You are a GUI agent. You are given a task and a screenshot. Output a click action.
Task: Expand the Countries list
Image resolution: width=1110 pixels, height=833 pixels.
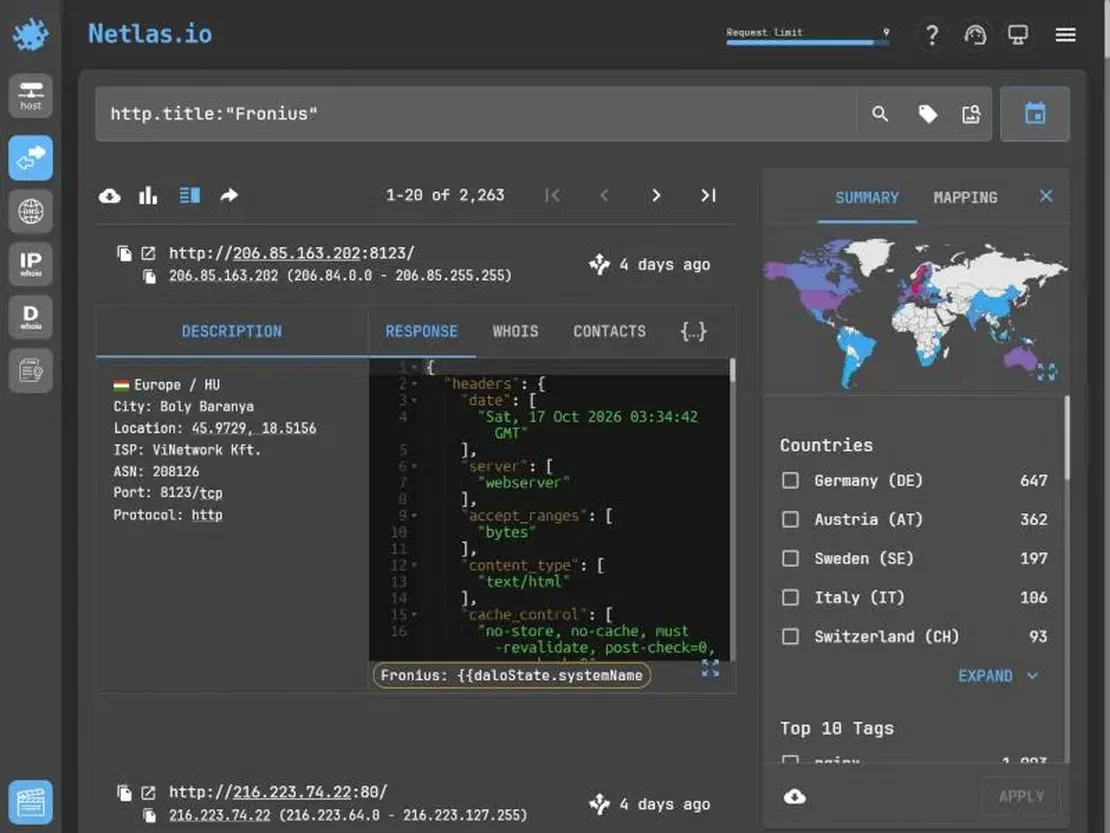[x=998, y=676]
